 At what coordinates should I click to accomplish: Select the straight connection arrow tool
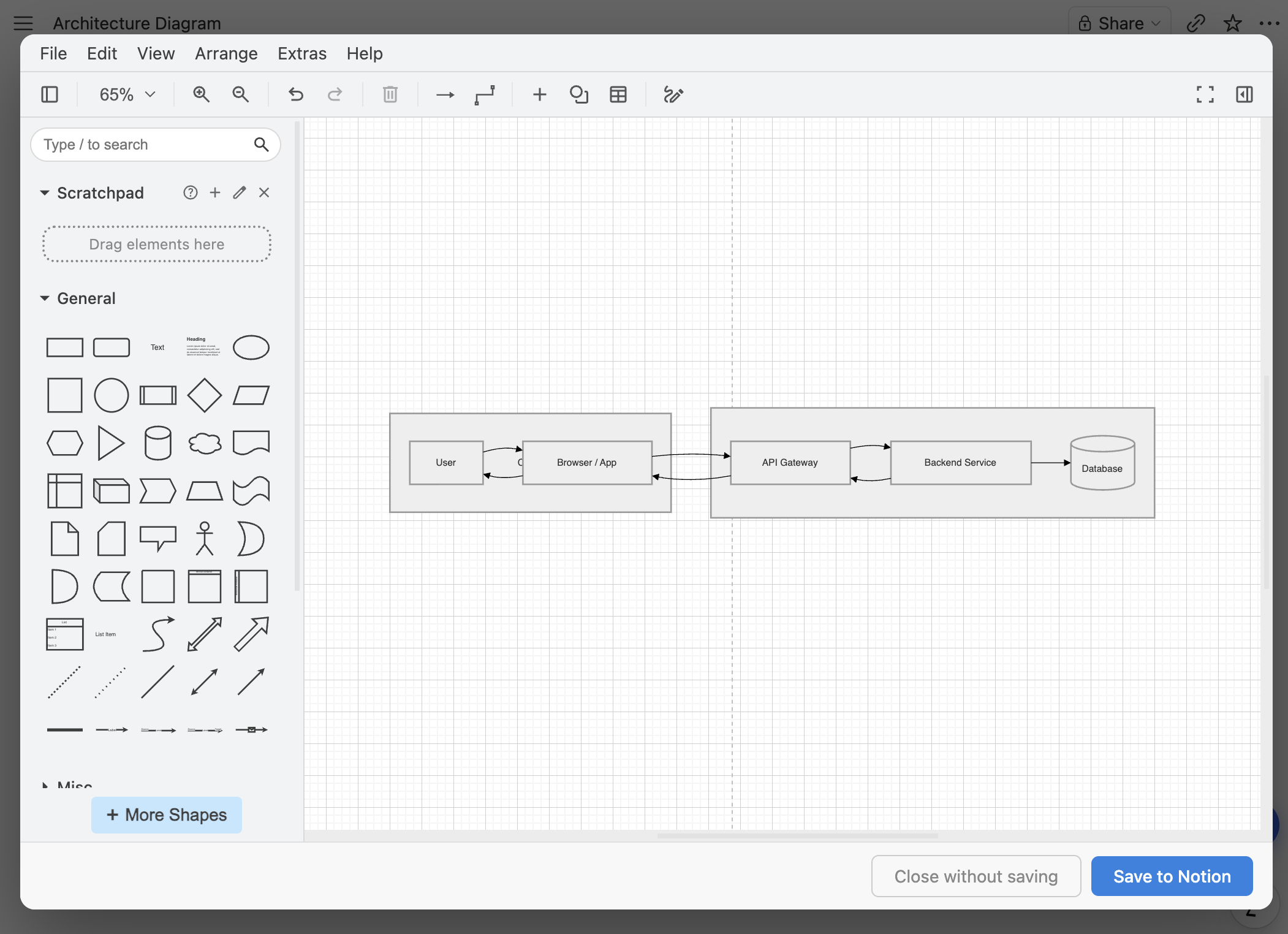(x=445, y=94)
